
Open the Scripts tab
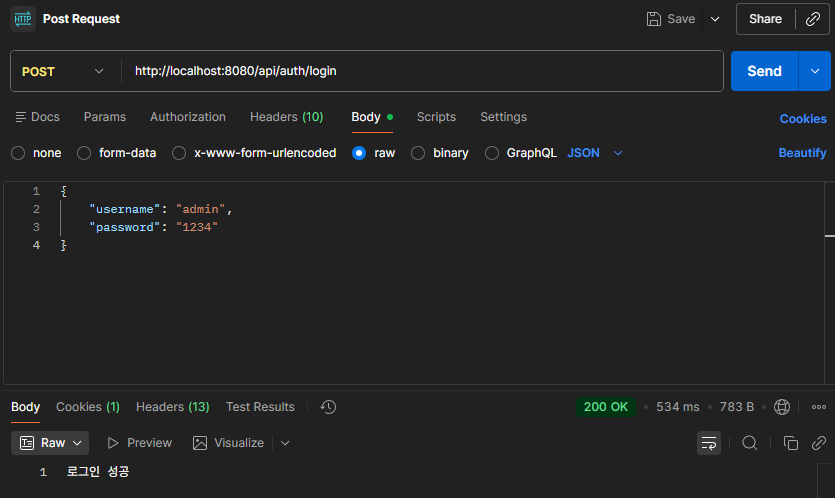436,117
